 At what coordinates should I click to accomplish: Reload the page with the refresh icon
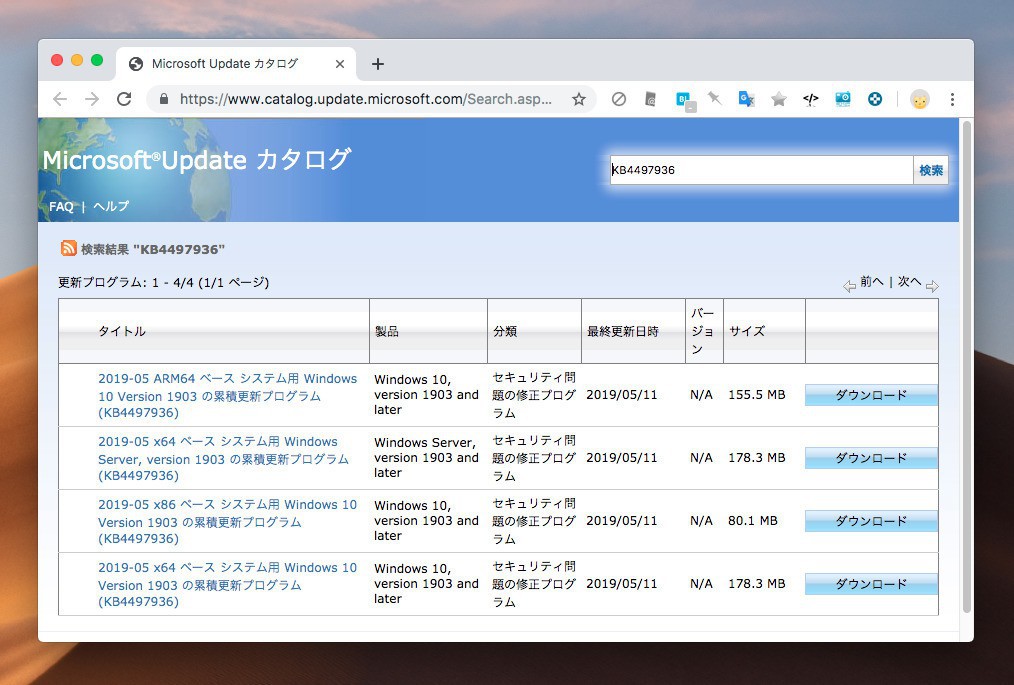click(x=124, y=99)
